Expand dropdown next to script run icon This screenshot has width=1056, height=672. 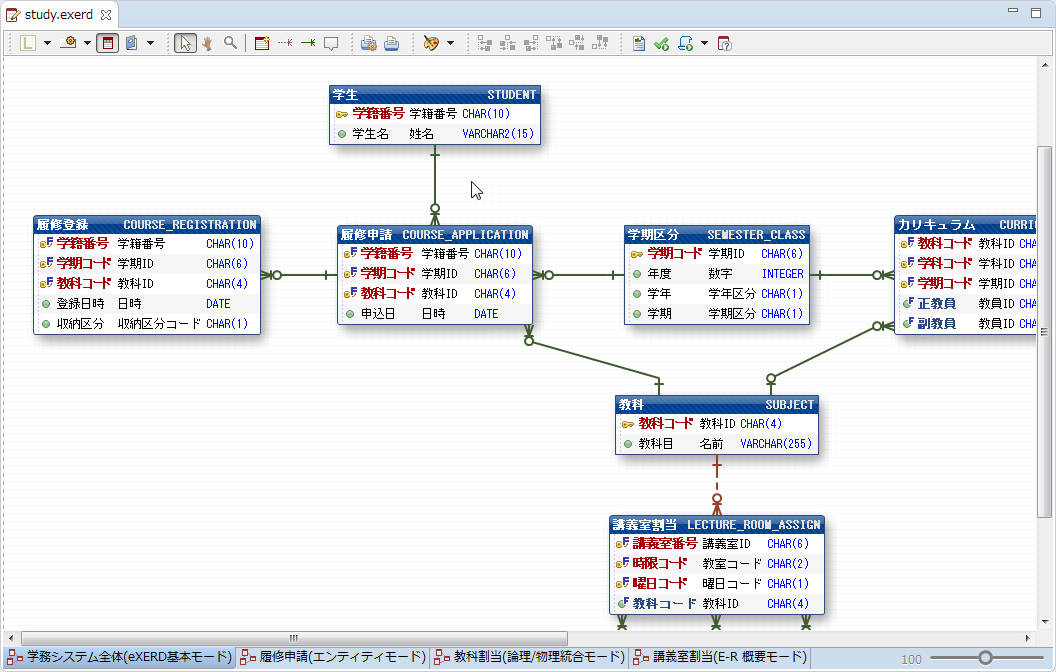coord(704,43)
